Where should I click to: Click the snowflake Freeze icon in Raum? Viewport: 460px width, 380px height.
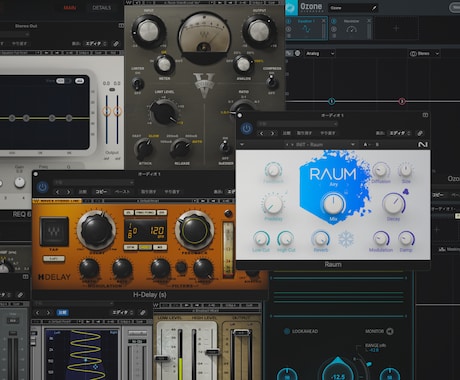346,239
